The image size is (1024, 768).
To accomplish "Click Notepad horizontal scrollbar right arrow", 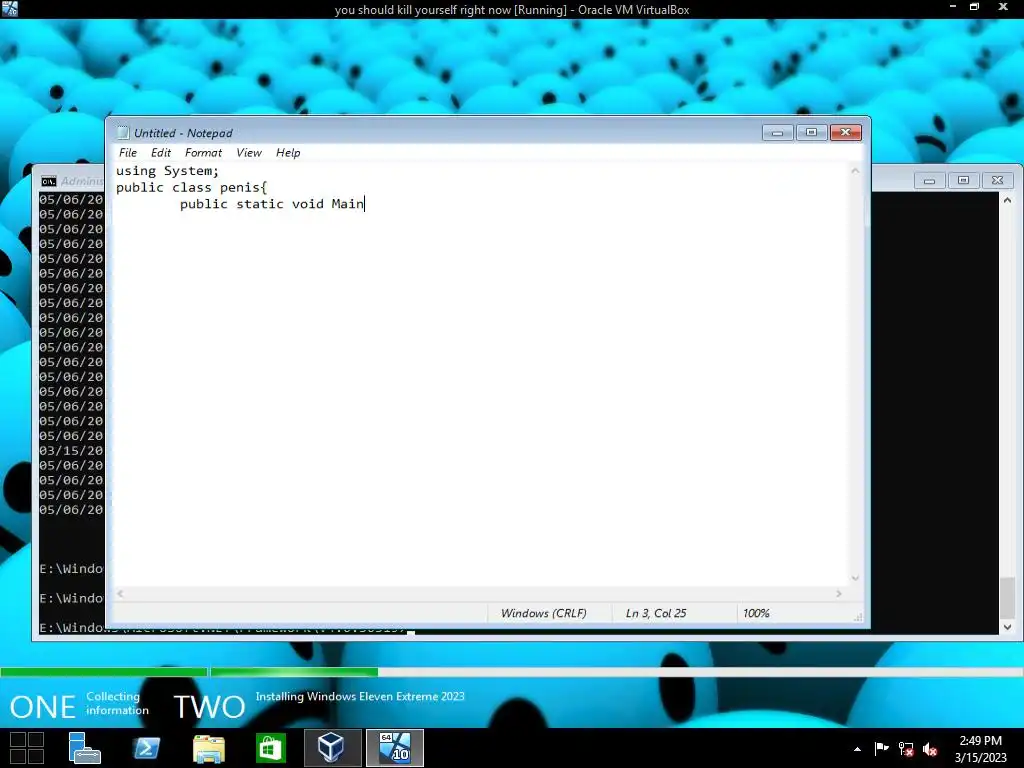I will tap(839, 594).
